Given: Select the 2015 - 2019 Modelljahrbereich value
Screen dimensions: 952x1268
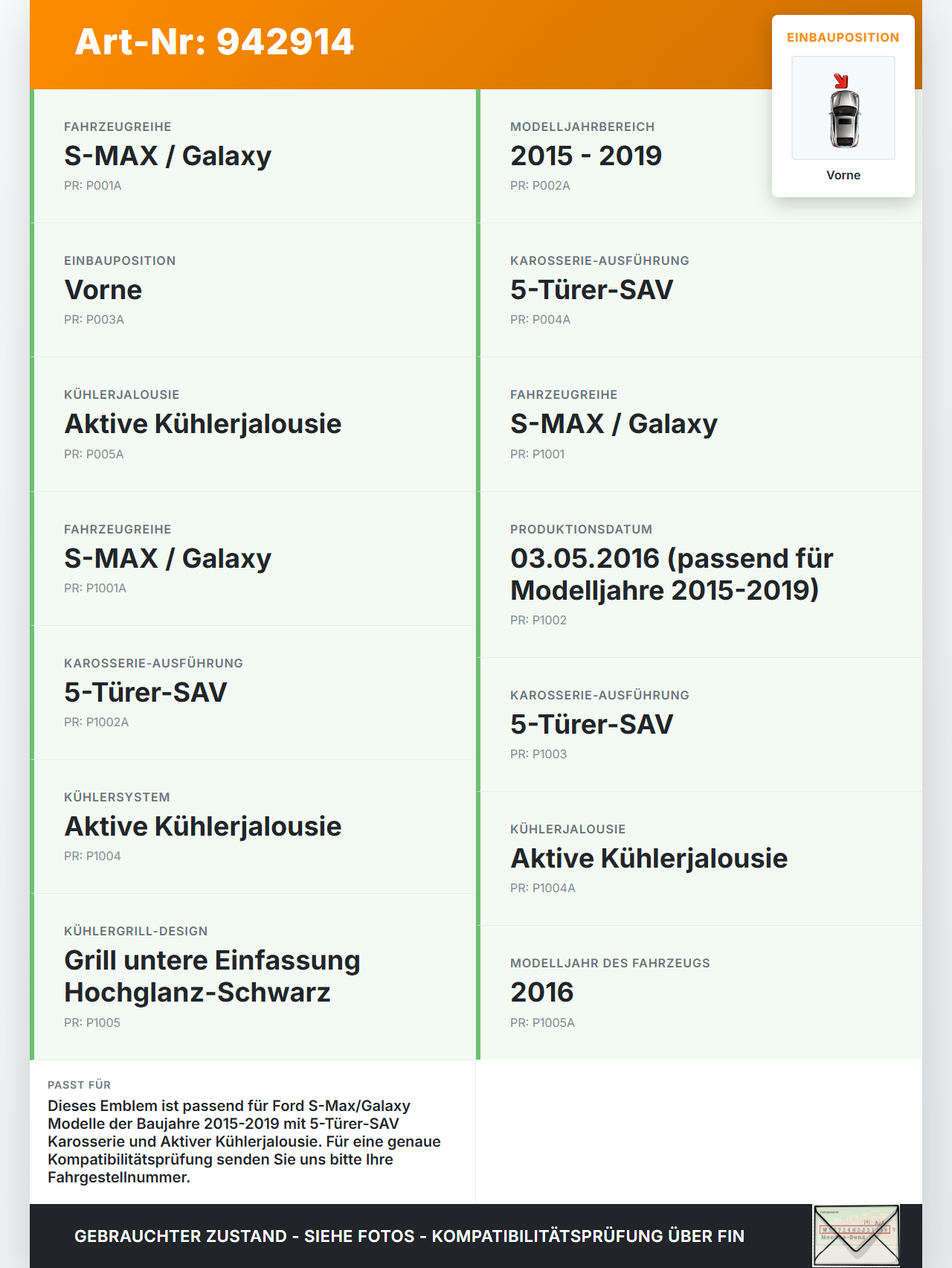Looking at the screenshot, I should pos(586,156).
